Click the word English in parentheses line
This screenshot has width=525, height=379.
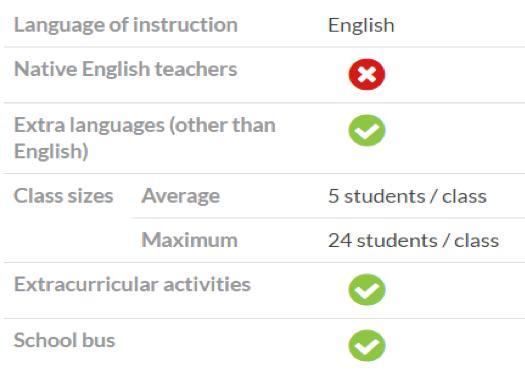(51, 151)
